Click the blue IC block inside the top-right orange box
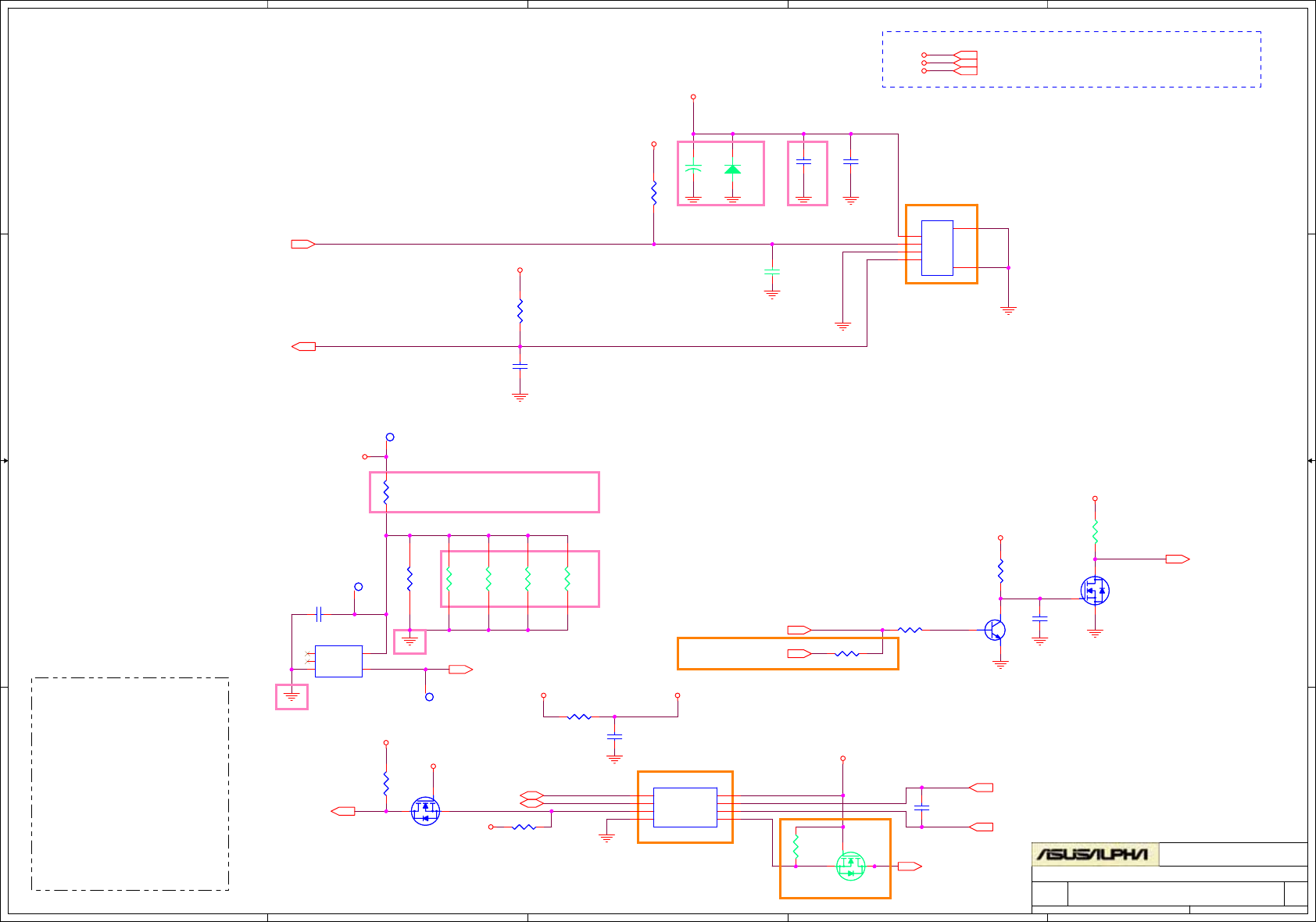 tap(937, 248)
